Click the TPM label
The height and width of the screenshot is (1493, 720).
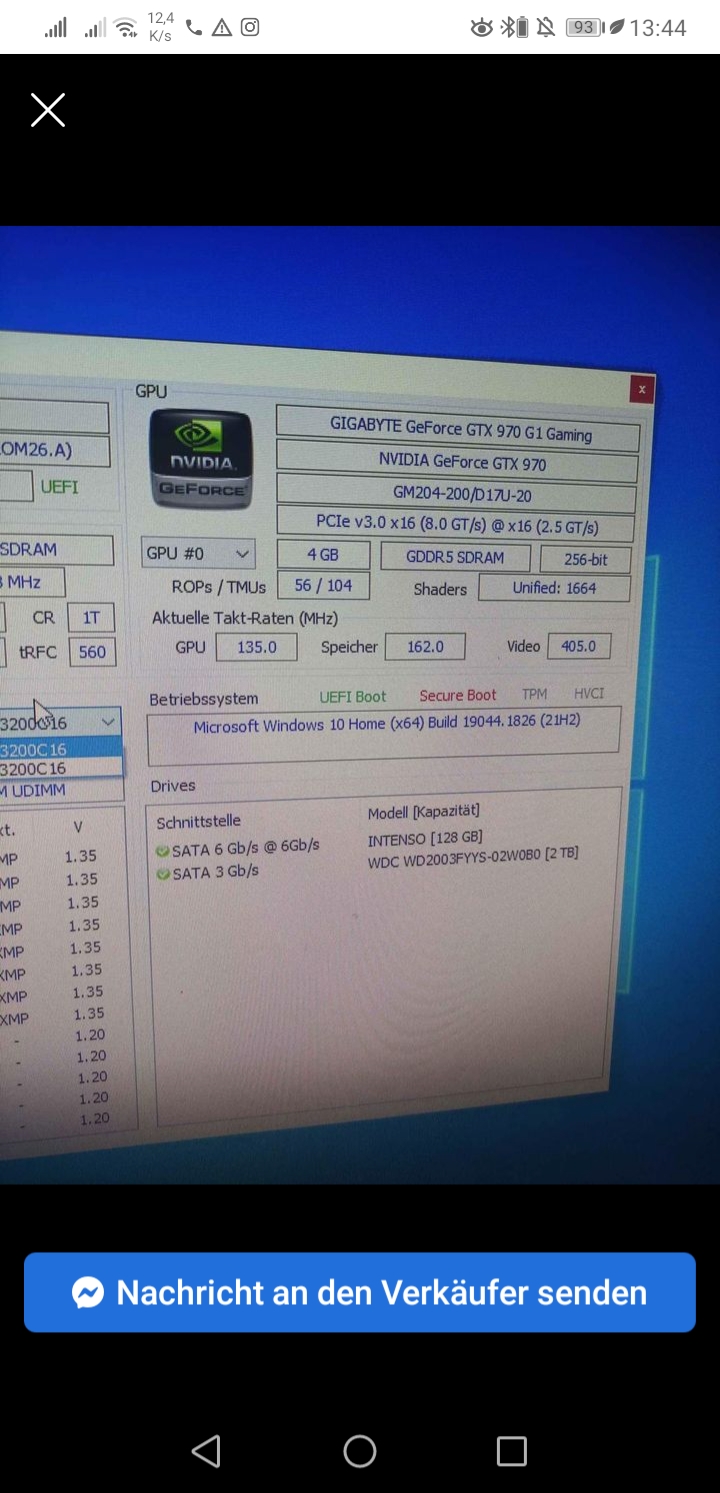pos(535,694)
